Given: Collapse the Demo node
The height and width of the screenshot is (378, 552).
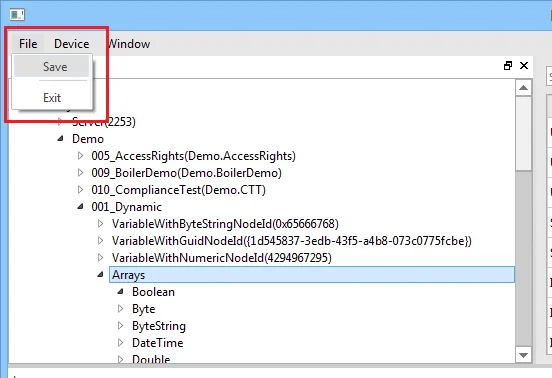Looking at the screenshot, I should 61,139.
